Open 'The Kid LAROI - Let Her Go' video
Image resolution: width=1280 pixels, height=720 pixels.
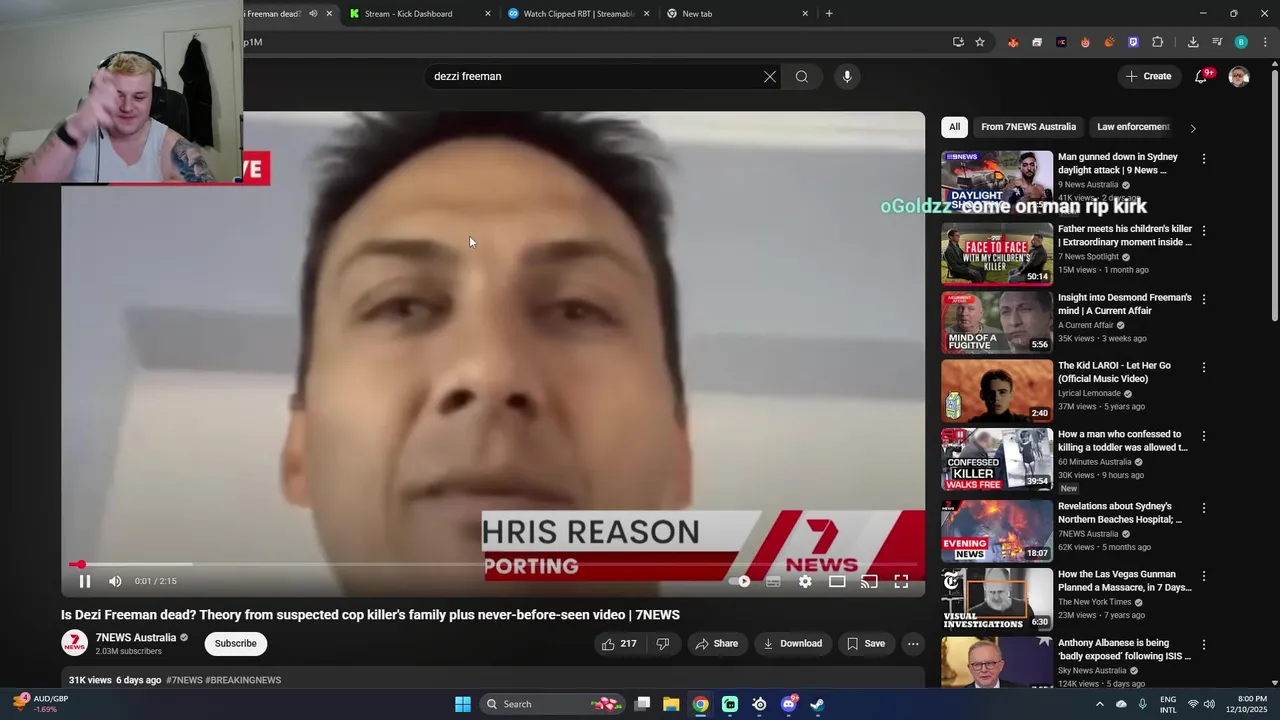coord(997,390)
